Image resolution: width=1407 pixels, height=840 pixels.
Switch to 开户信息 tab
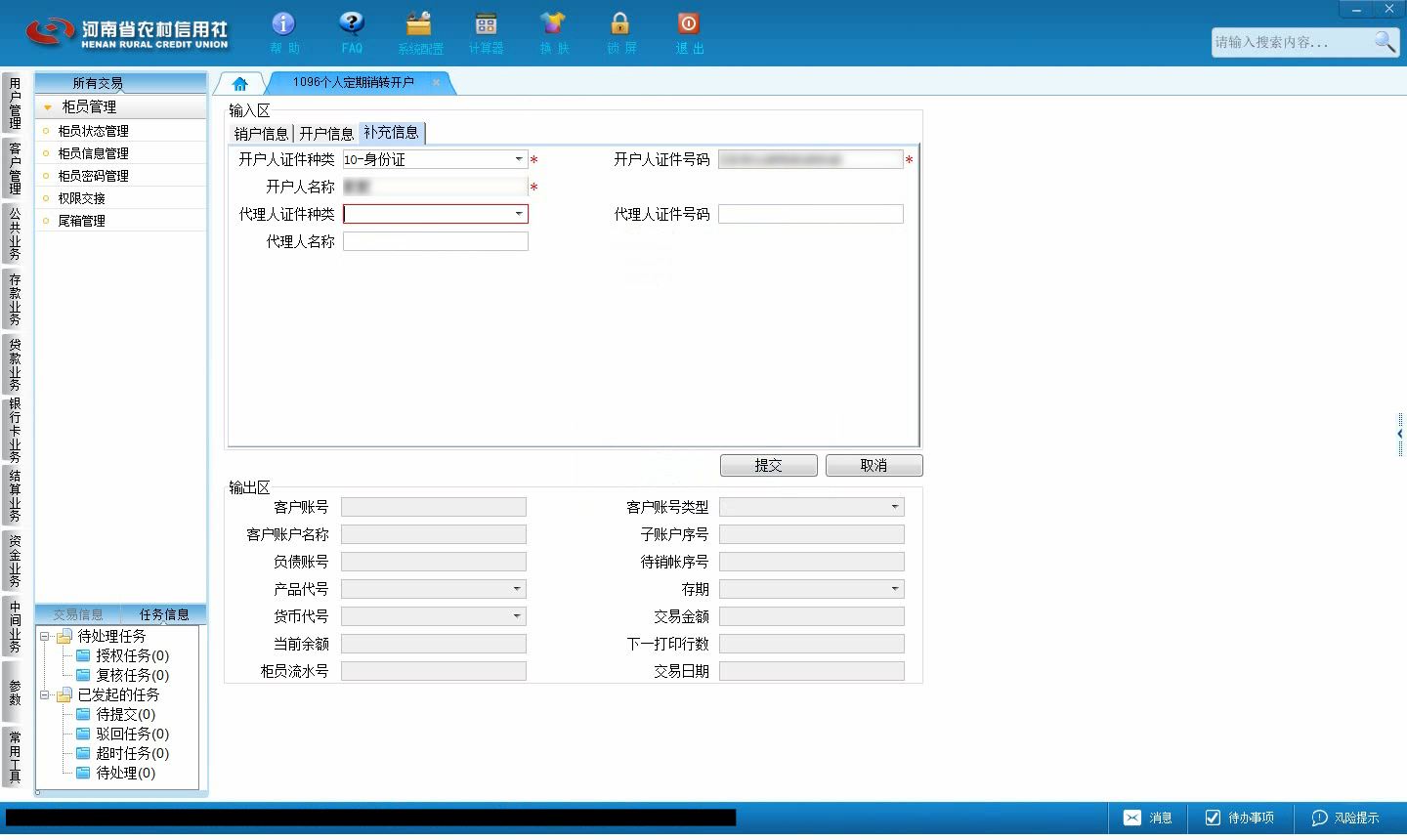click(326, 134)
